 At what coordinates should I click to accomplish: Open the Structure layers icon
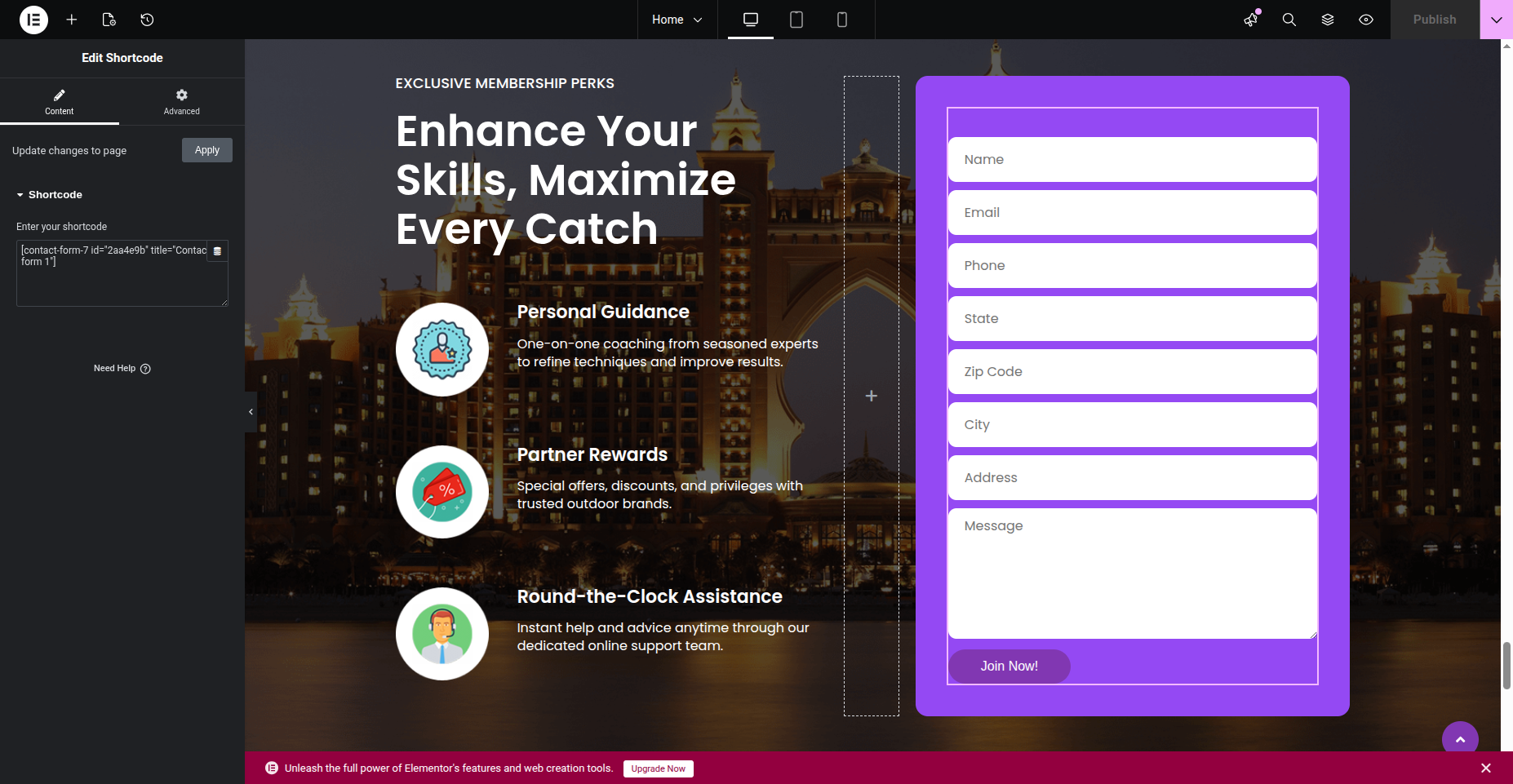pos(1328,20)
